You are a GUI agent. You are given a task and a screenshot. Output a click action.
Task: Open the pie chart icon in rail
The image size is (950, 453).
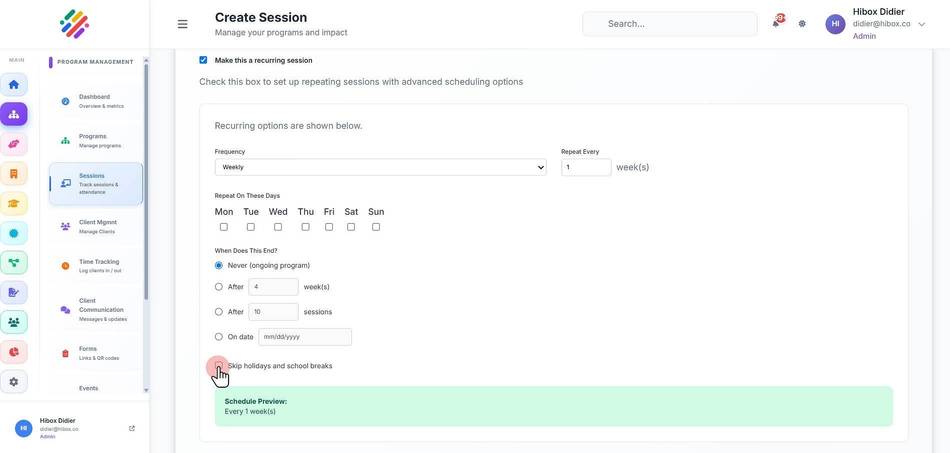[13, 352]
